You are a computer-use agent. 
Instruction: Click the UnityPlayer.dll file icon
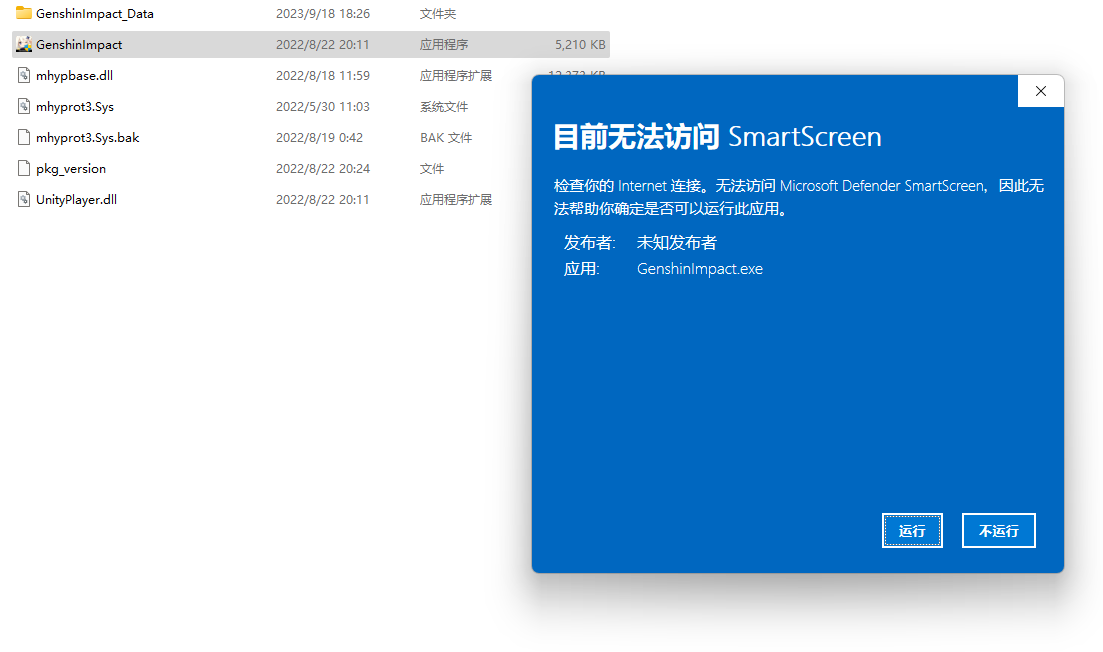pyautogui.click(x=24, y=200)
